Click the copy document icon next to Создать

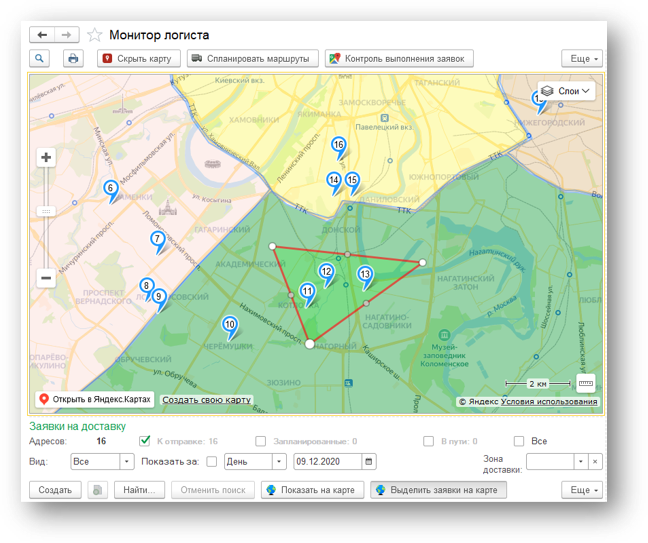pyautogui.click(x=98, y=490)
